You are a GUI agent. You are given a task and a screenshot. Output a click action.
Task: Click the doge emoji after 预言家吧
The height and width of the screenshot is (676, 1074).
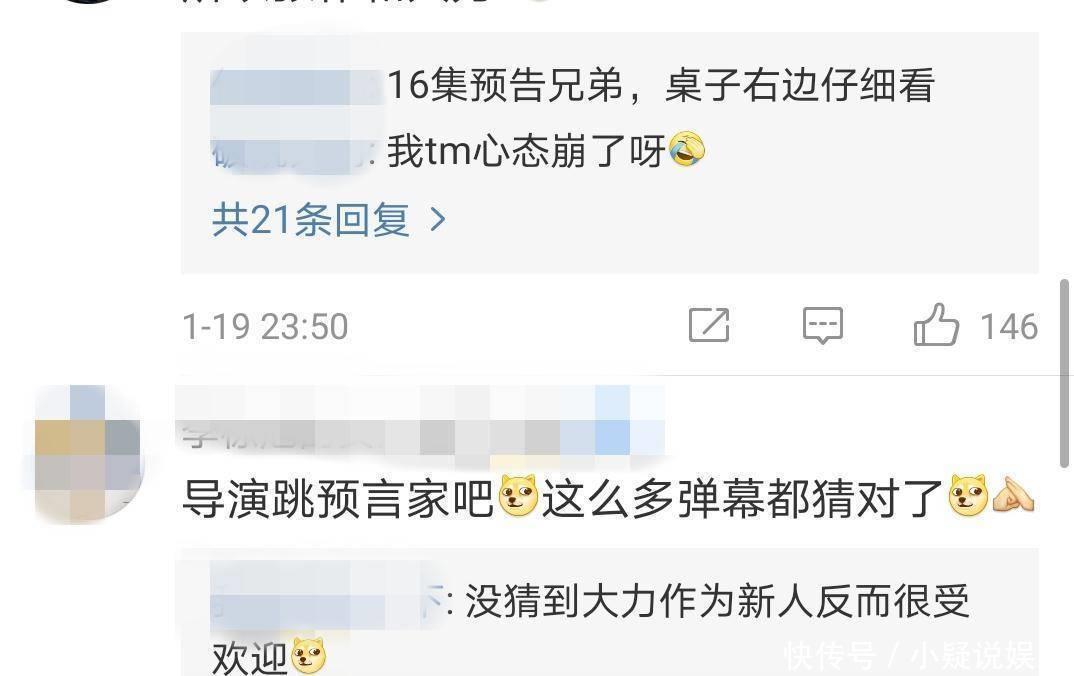coord(518,495)
